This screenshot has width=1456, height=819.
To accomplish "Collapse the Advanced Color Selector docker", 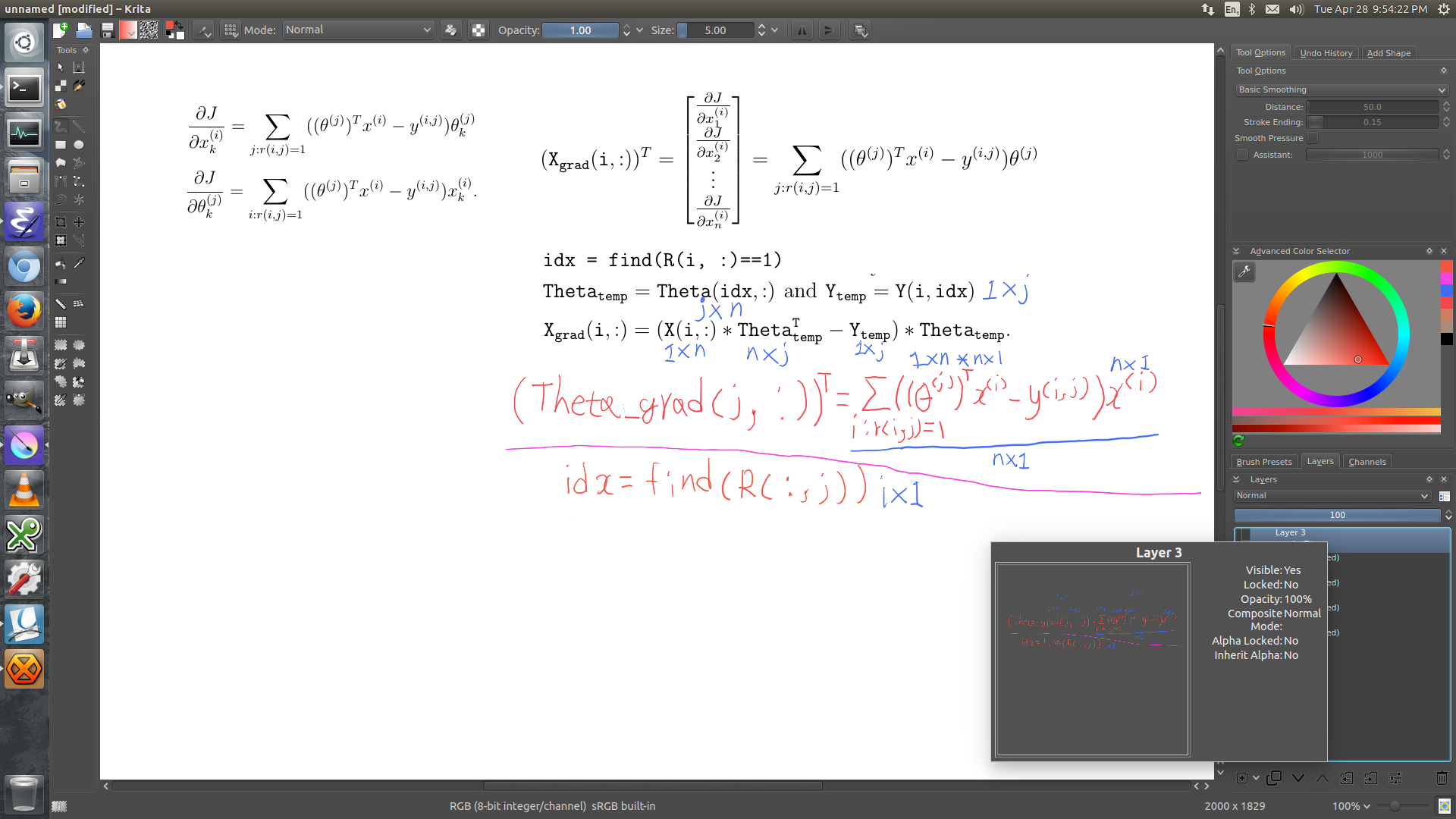I will point(1236,251).
